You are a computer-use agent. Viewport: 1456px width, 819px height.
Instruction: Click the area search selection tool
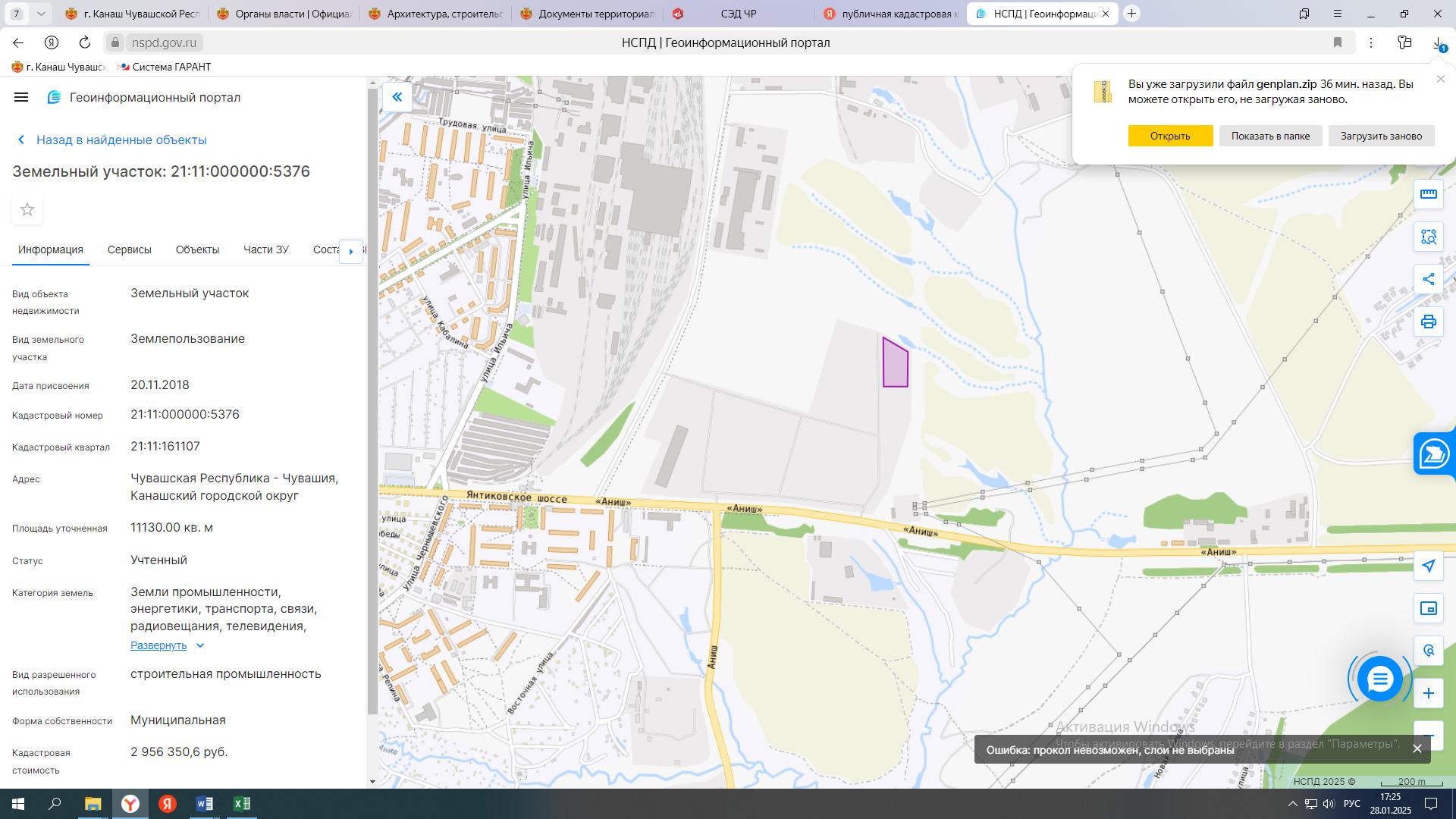tap(1429, 237)
